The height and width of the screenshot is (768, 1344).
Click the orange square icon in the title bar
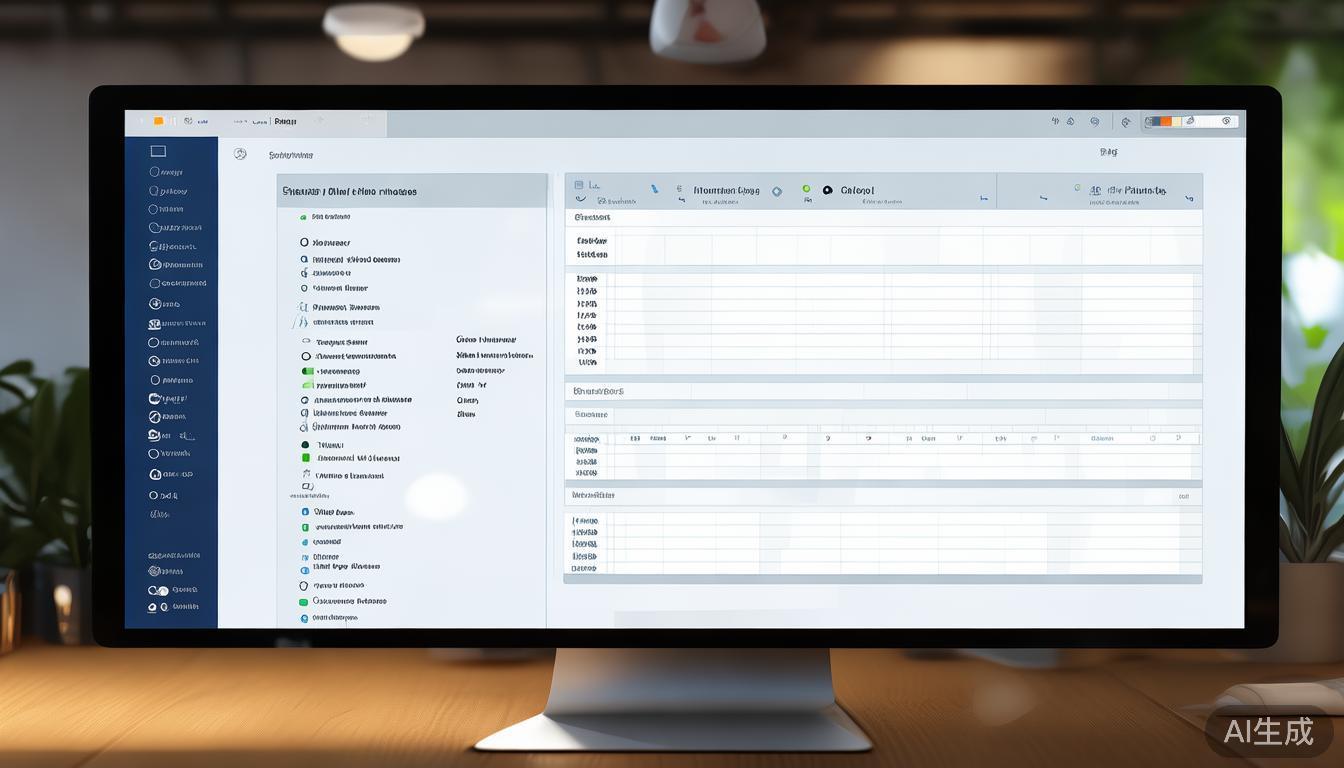coord(158,121)
